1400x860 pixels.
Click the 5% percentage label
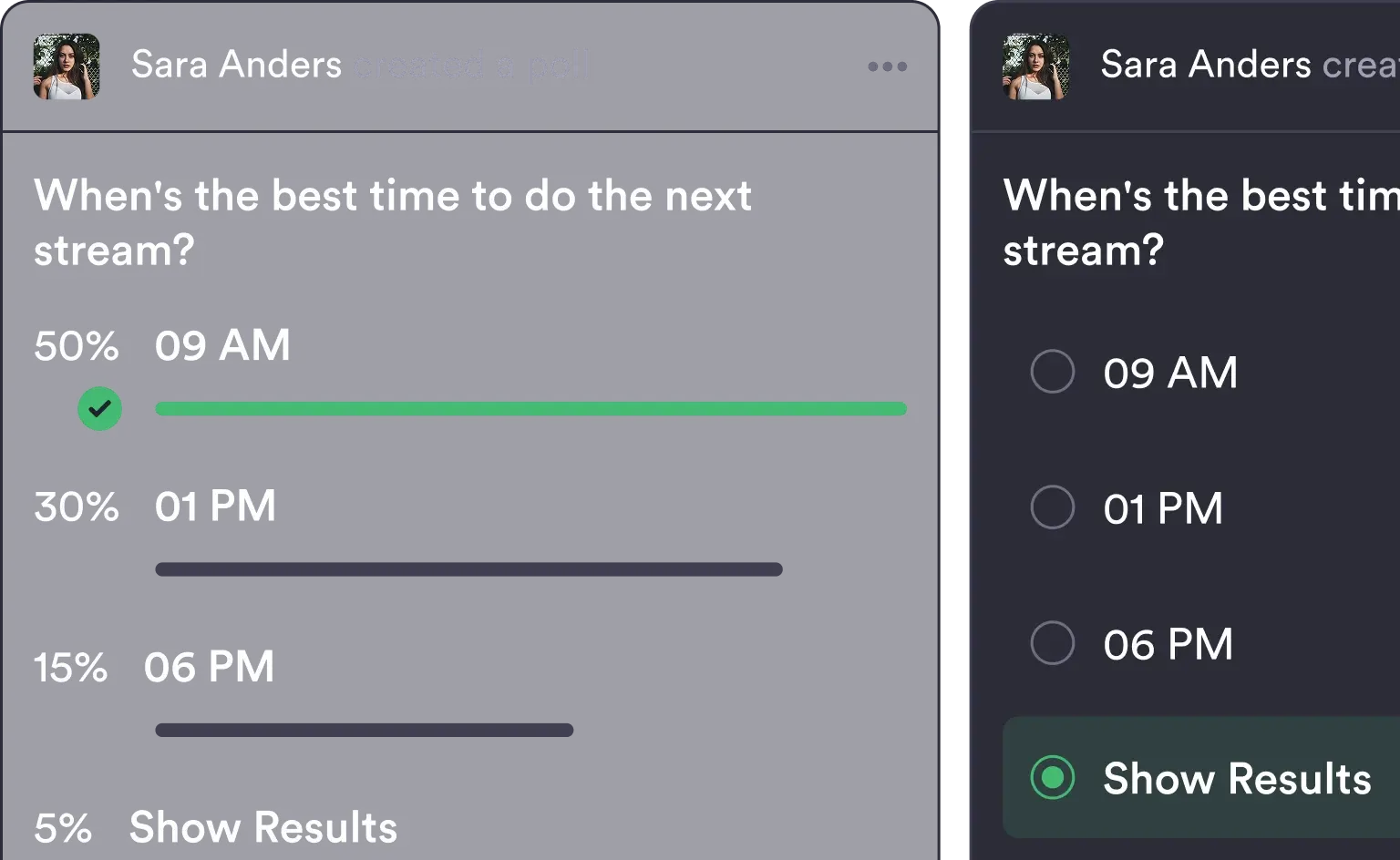[63, 828]
